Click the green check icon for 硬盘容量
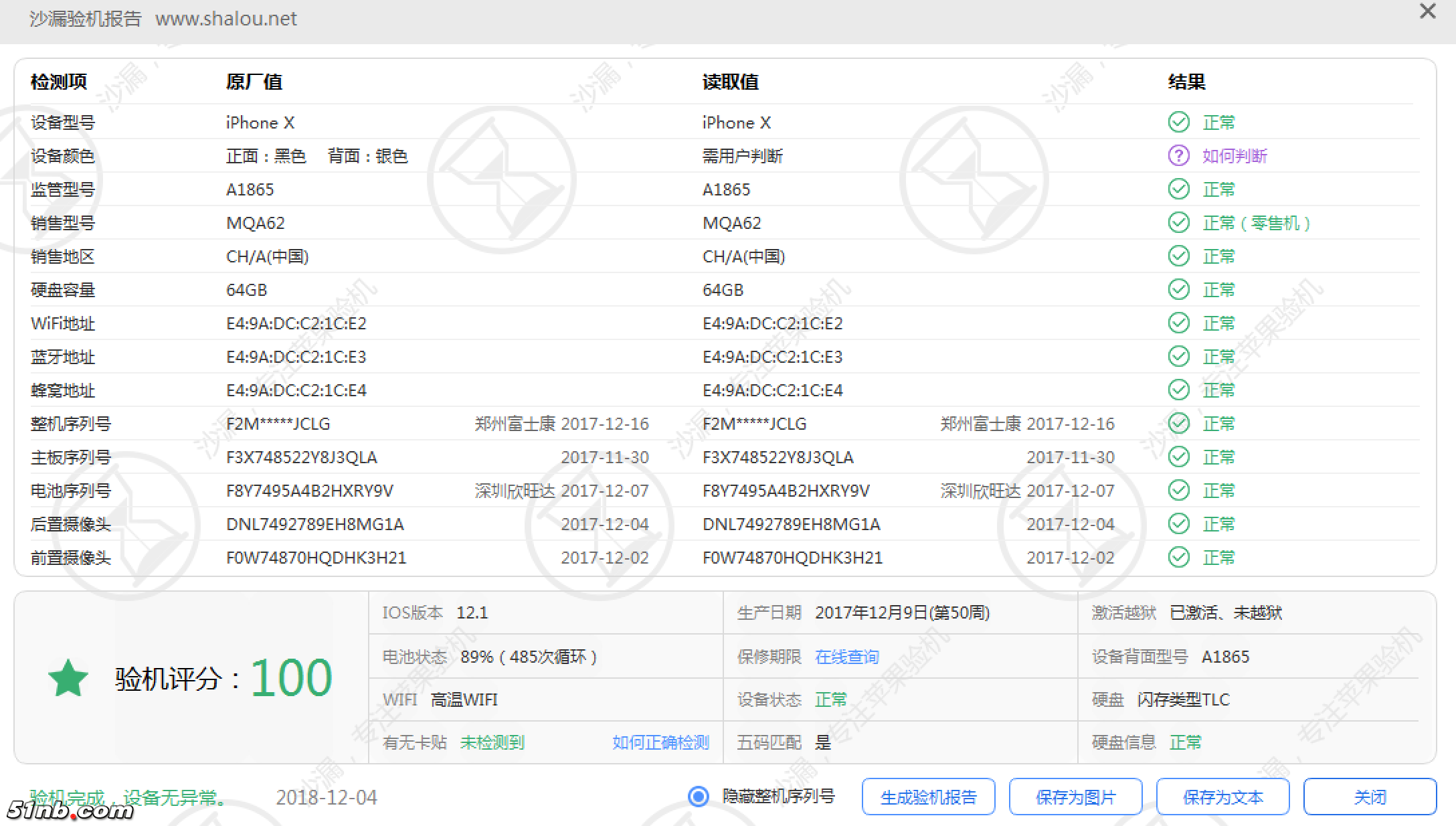 pos(1178,290)
